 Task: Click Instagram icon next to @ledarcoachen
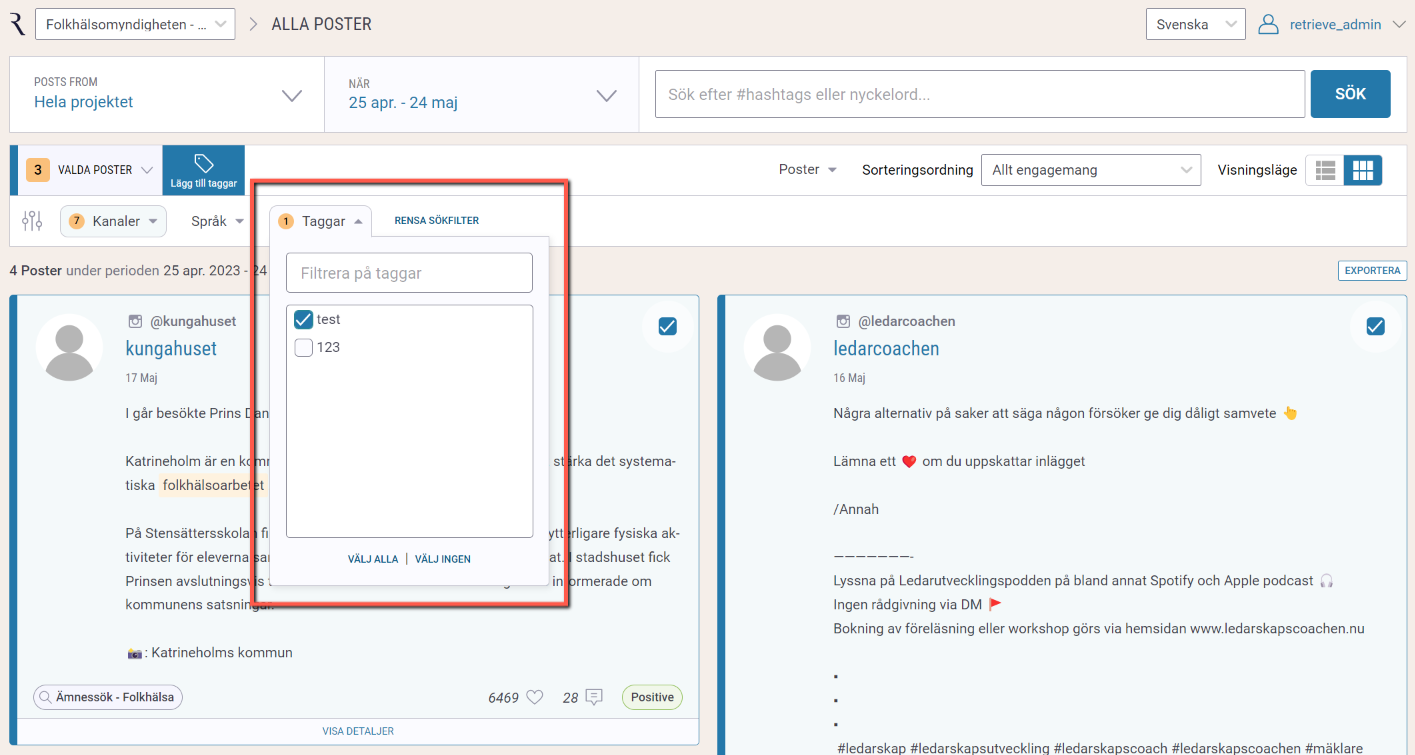(x=844, y=321)
